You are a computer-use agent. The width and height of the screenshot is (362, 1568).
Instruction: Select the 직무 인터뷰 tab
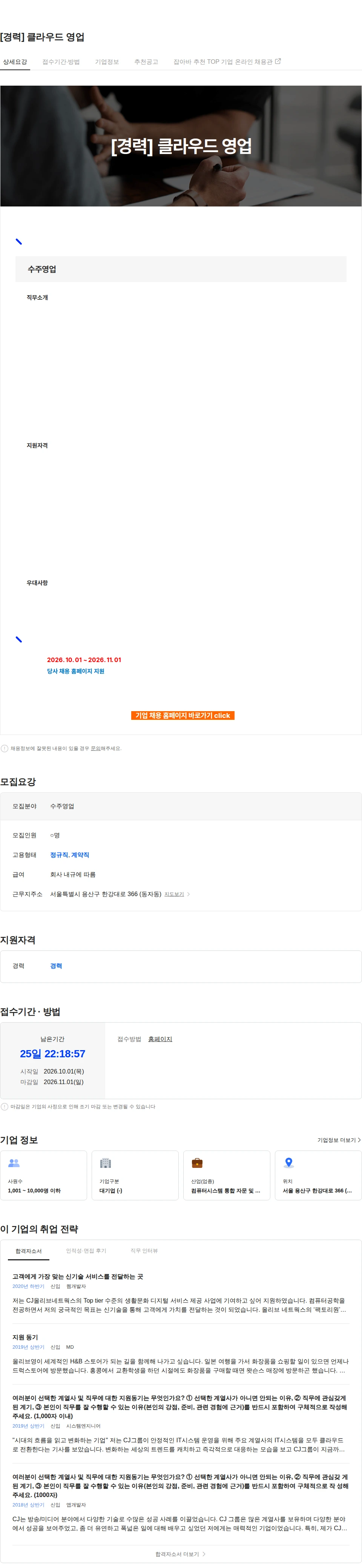click(x=144, y=1250)
